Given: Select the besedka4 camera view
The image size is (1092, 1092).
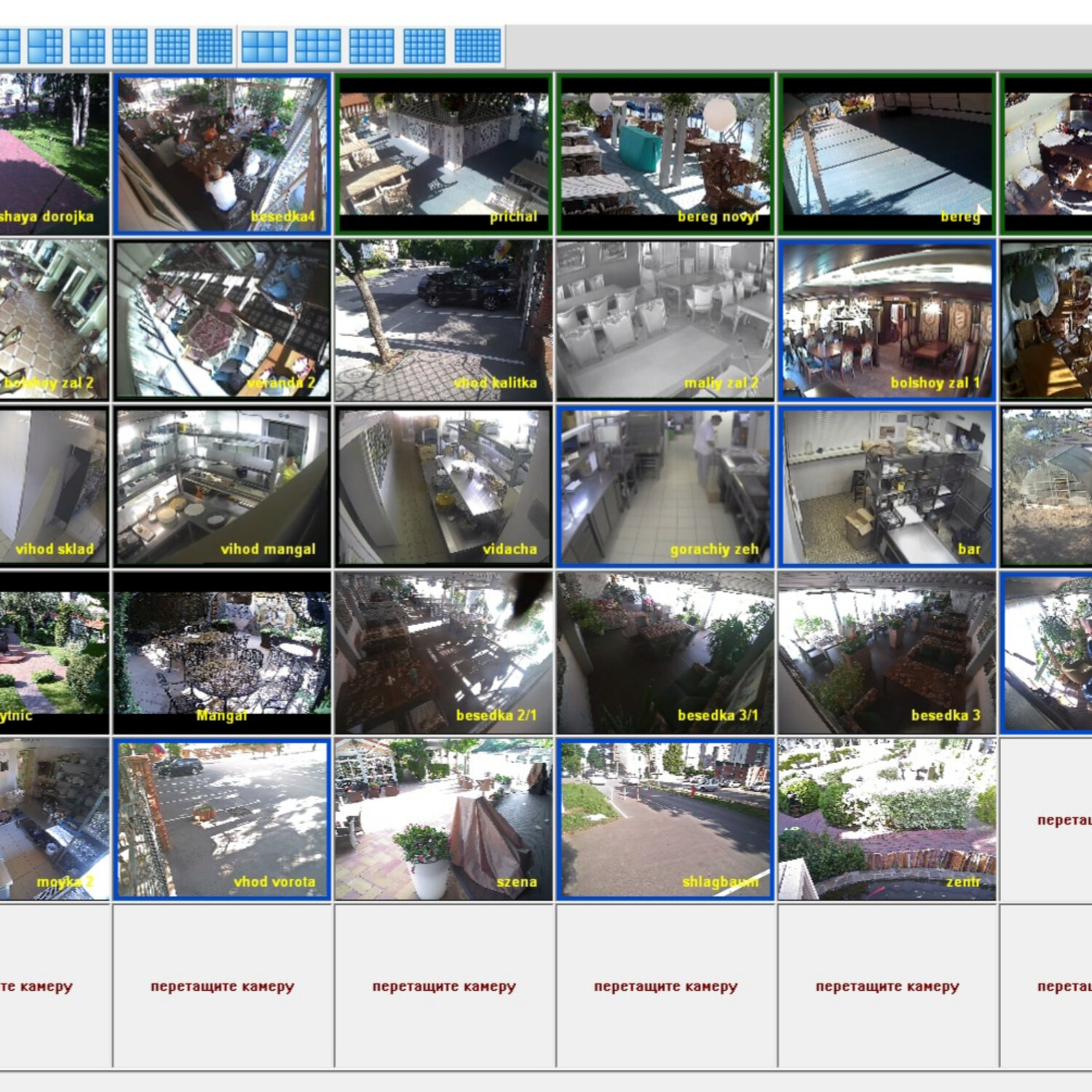Looking at the screenshot, I should point(222,154).
